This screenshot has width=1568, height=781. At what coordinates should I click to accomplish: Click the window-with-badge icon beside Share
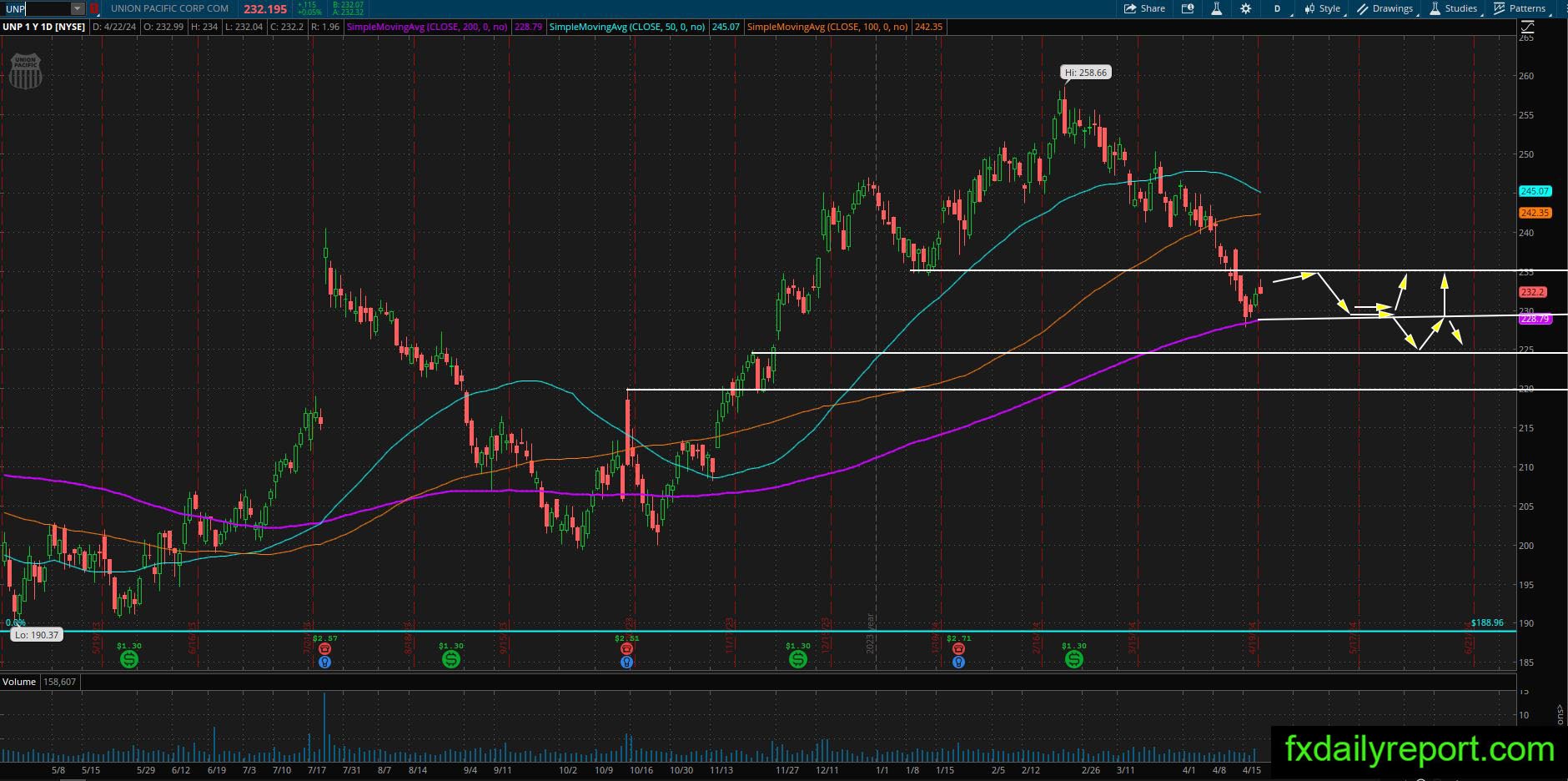point(1188,8)
